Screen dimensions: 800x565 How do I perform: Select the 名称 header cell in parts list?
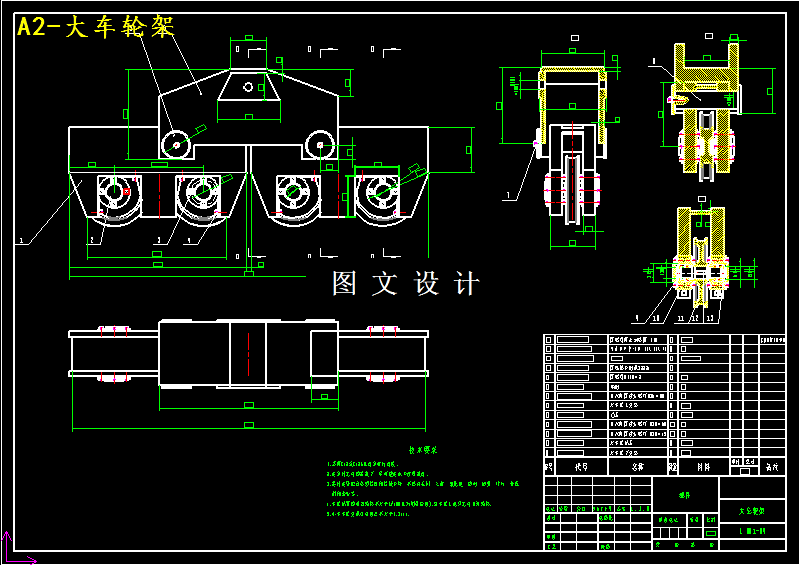click(638, 466)
